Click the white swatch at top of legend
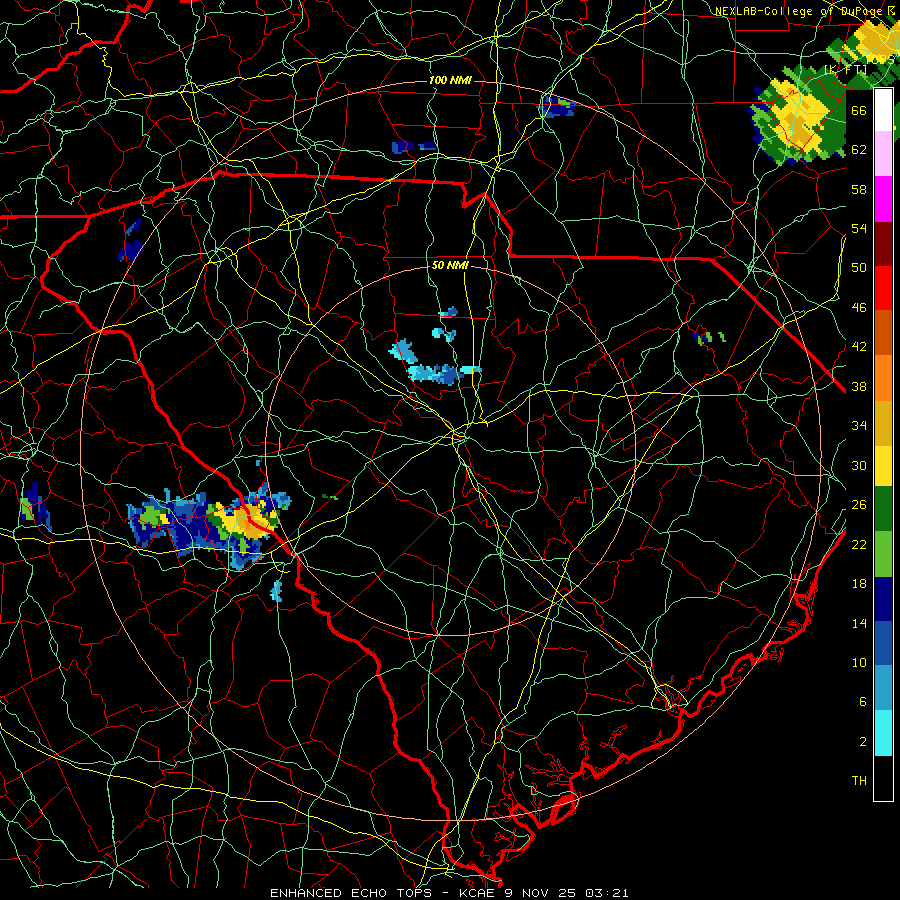Viewport: 900px width, 900px height. (x=883, y=110)
